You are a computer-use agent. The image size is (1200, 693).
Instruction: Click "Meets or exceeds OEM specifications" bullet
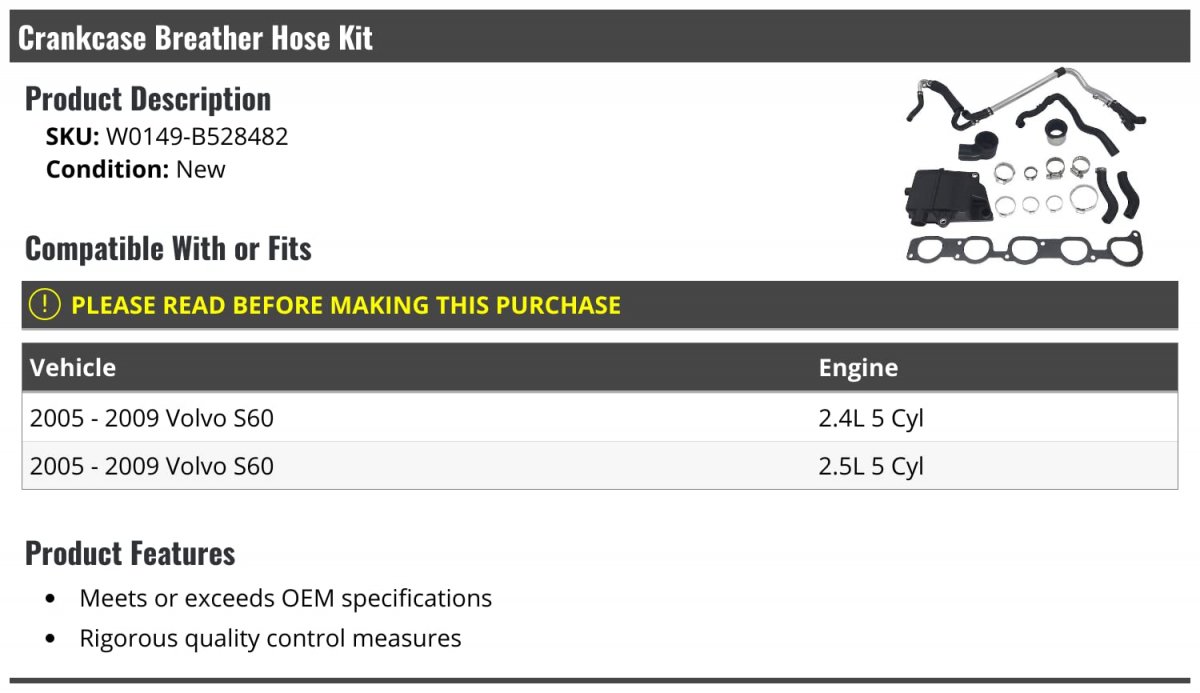(x=286, y=598)
